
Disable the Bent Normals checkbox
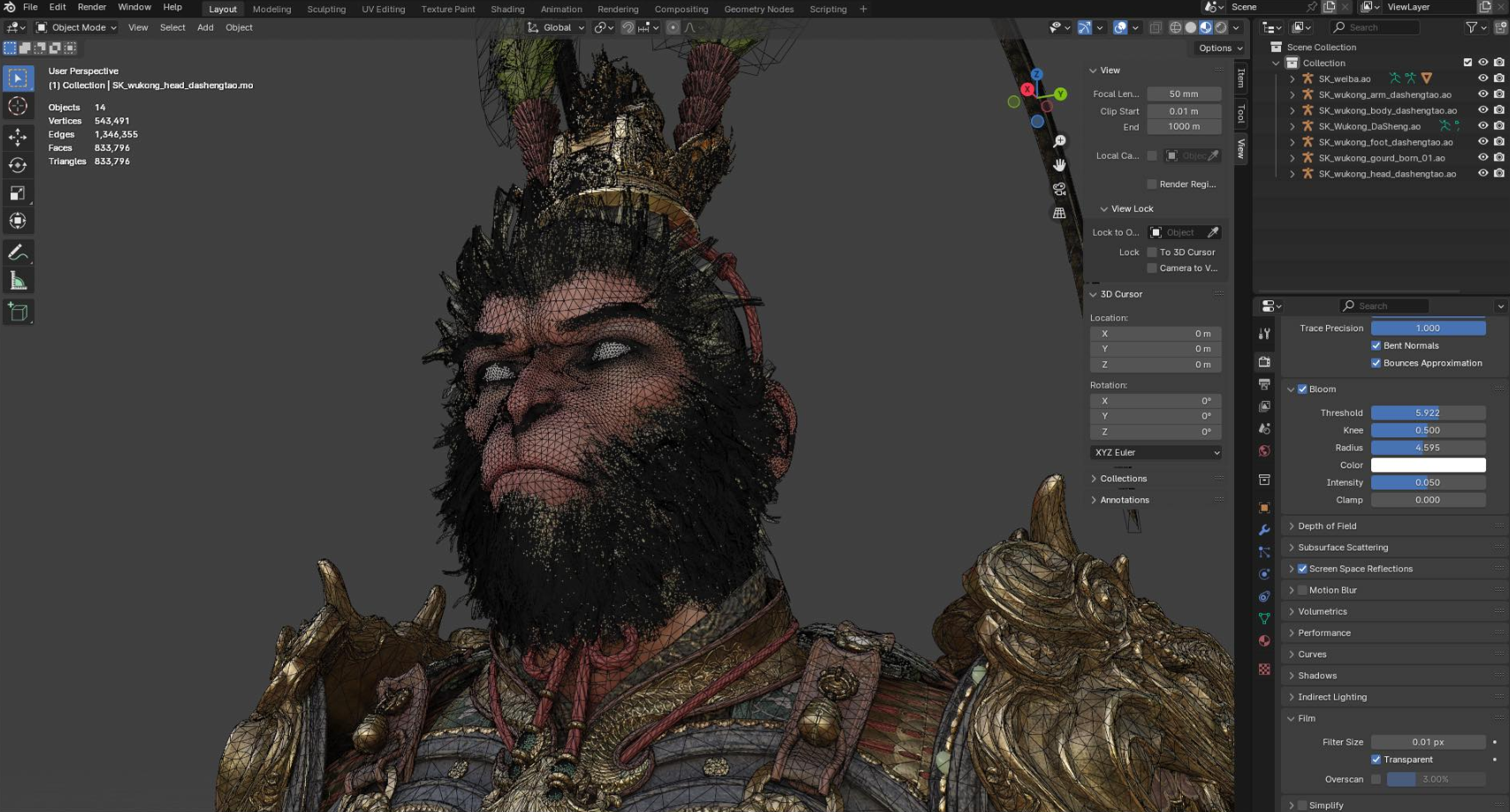pyautogui.click(x=1376, y=345)
